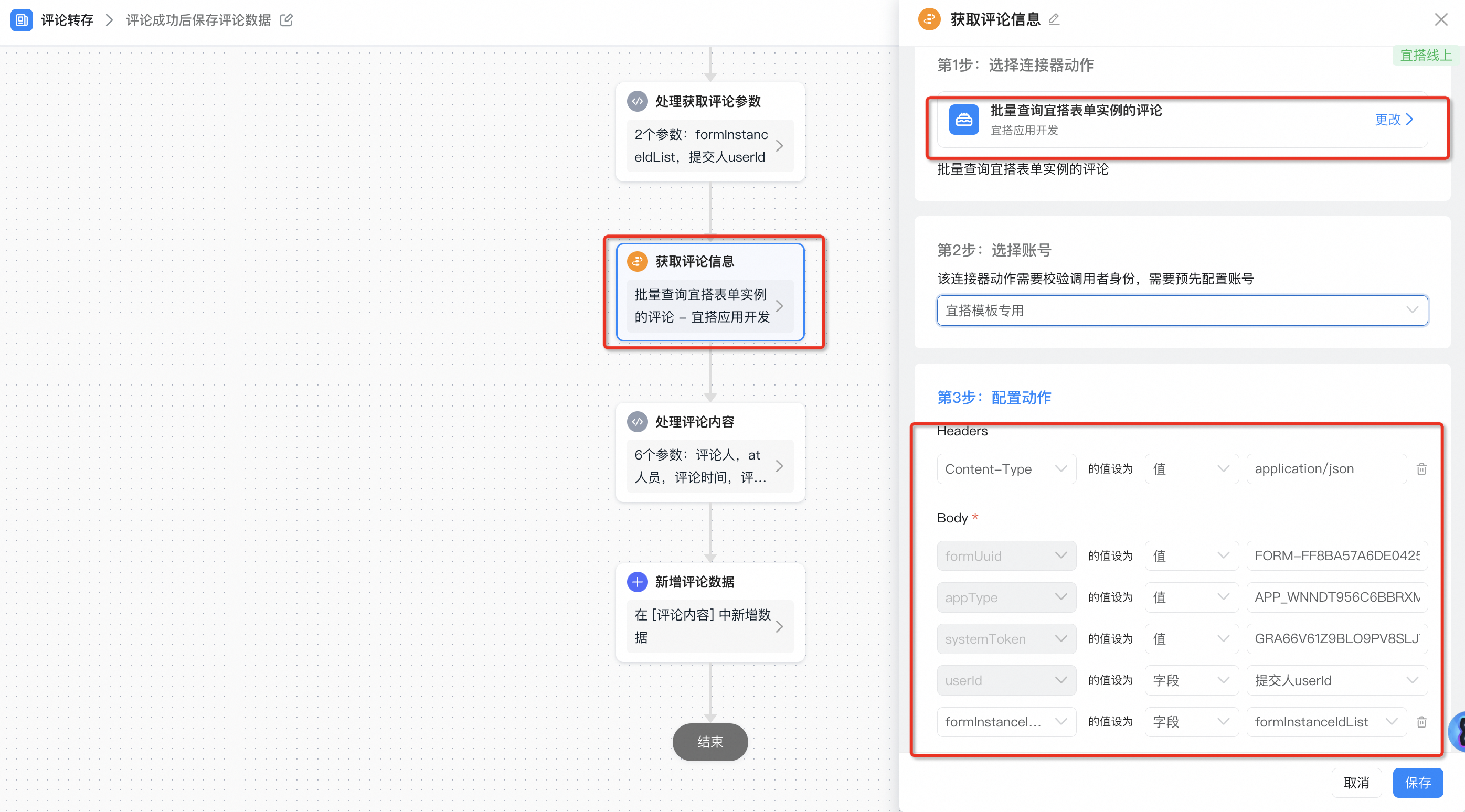Click the code icon on the 处理评论内容 node
Screen dimensions: 1465x812
(x=637, y=421)
